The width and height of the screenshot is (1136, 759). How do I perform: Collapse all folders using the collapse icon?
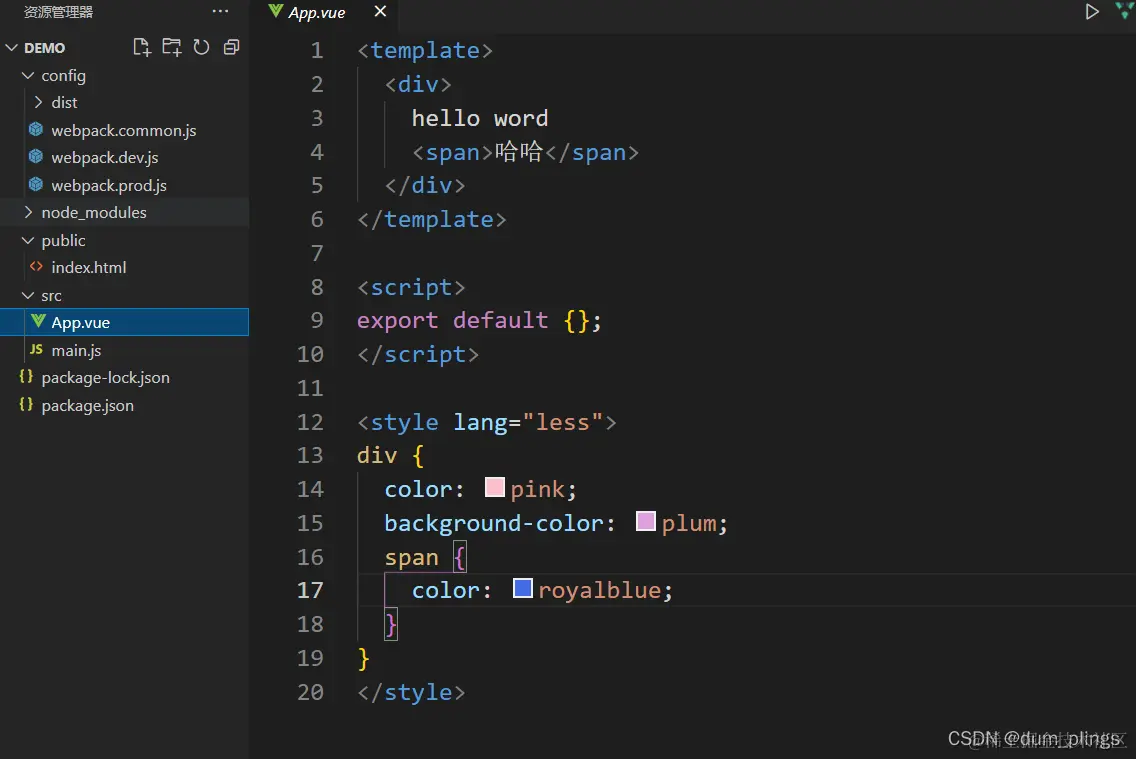pos(231,47)
